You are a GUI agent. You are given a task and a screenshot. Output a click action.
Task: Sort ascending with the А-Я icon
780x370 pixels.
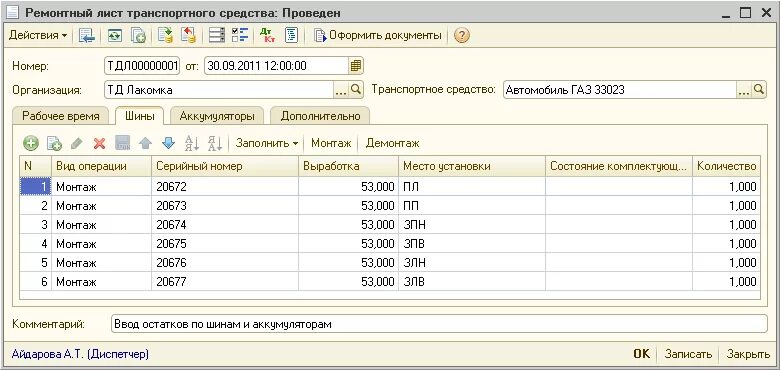click(192, 144)
